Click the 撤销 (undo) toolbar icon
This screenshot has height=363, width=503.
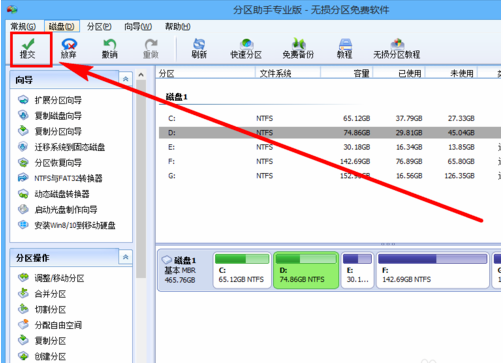click(x=110, y=49)
